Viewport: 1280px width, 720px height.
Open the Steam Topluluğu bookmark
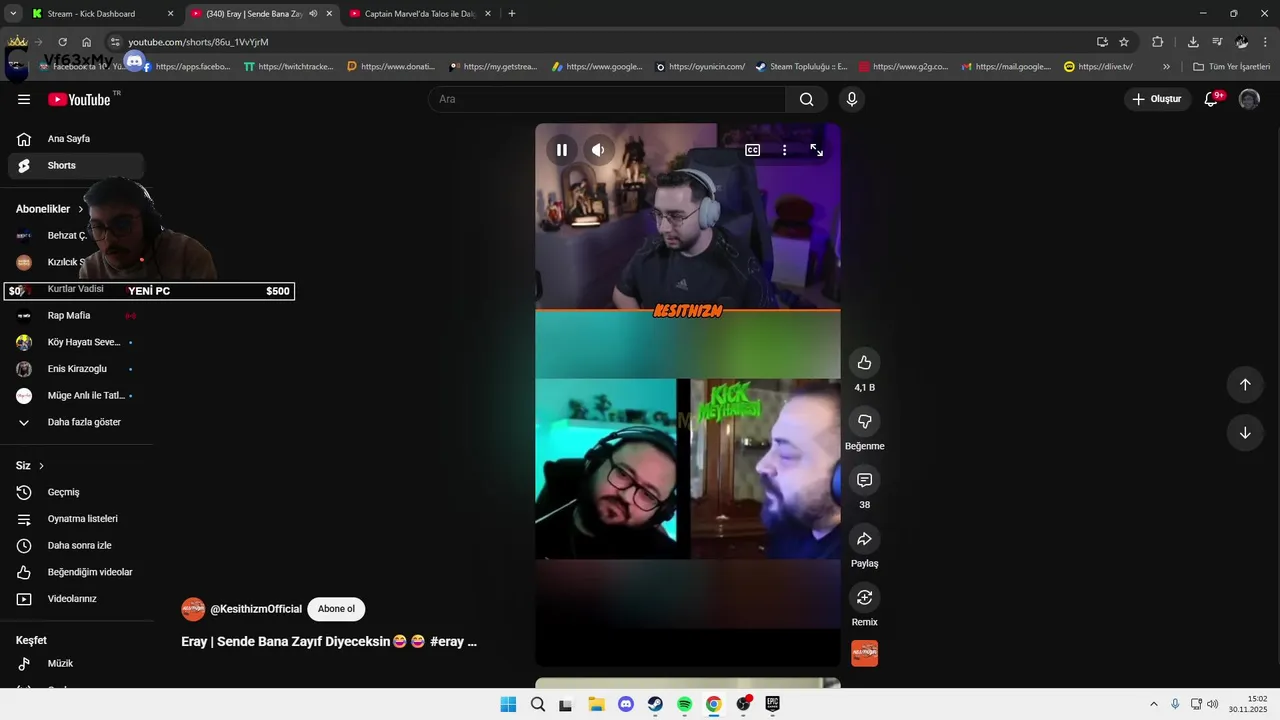coord(802,67)
